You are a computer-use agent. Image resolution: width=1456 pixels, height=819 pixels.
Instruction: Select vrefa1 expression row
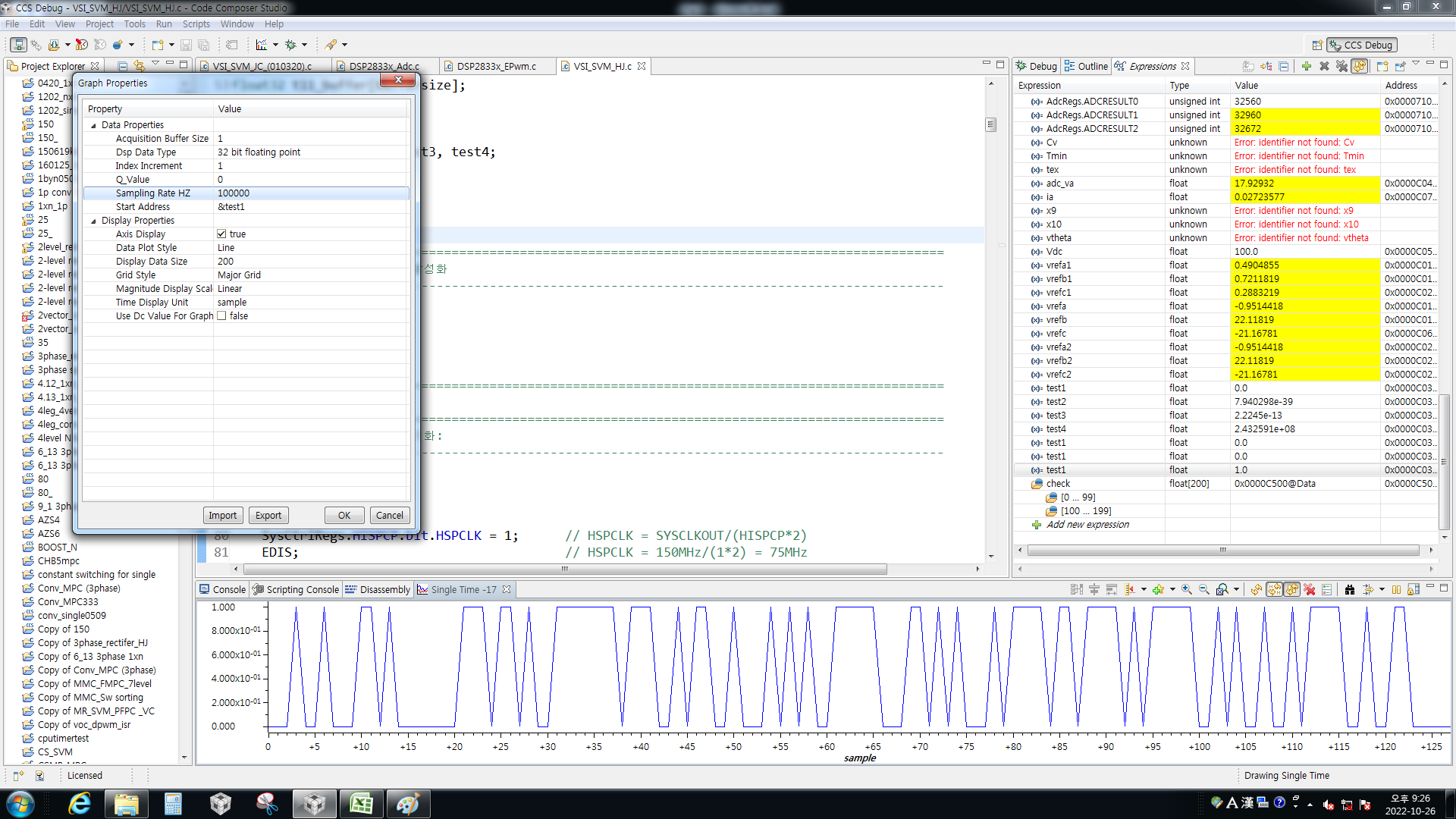tap(1225, 265)
